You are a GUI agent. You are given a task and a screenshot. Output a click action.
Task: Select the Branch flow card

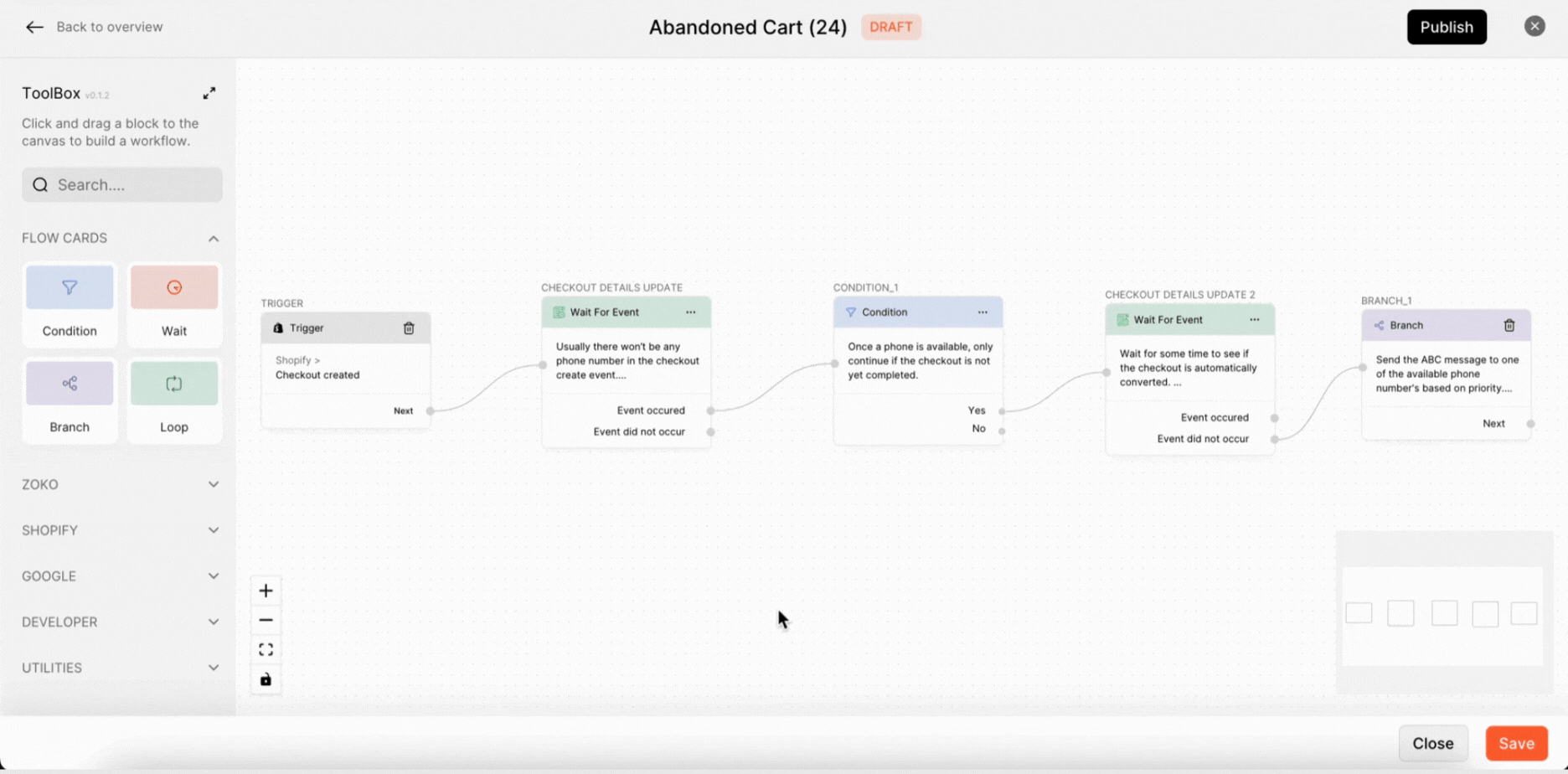point(70,400)
